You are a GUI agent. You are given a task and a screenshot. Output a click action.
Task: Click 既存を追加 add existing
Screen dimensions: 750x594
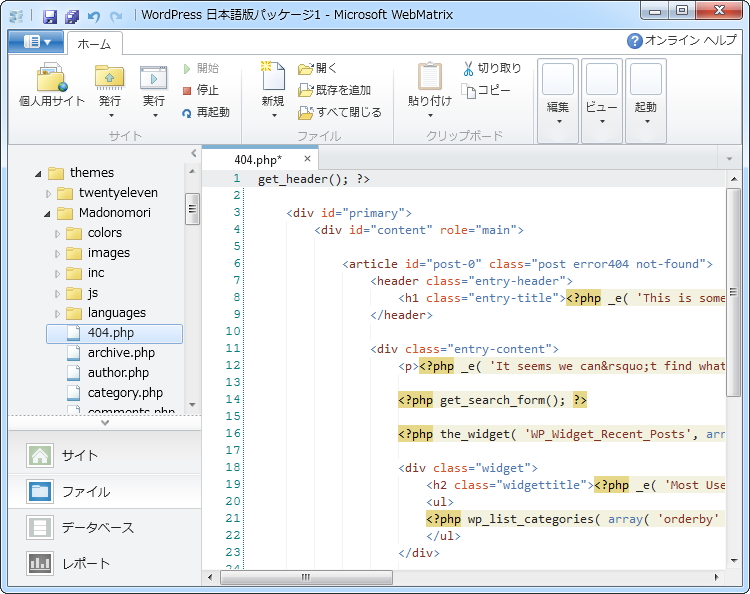(x=334, y=90)
